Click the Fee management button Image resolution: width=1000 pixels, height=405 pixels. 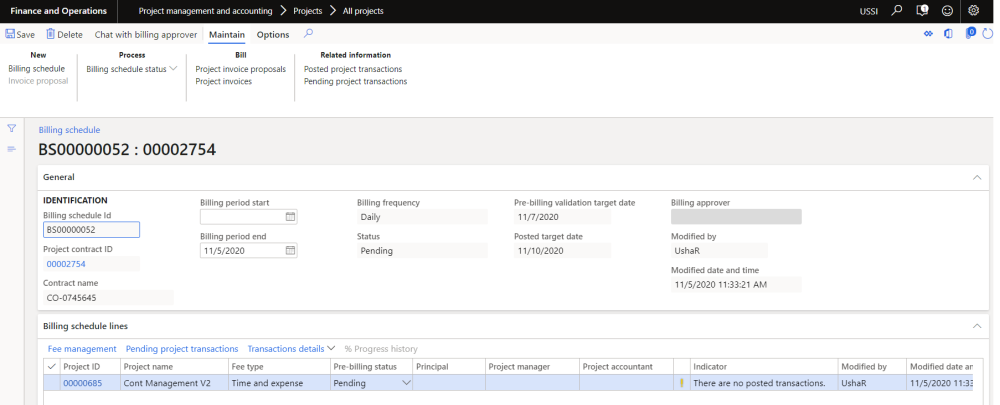coord(82,349)
